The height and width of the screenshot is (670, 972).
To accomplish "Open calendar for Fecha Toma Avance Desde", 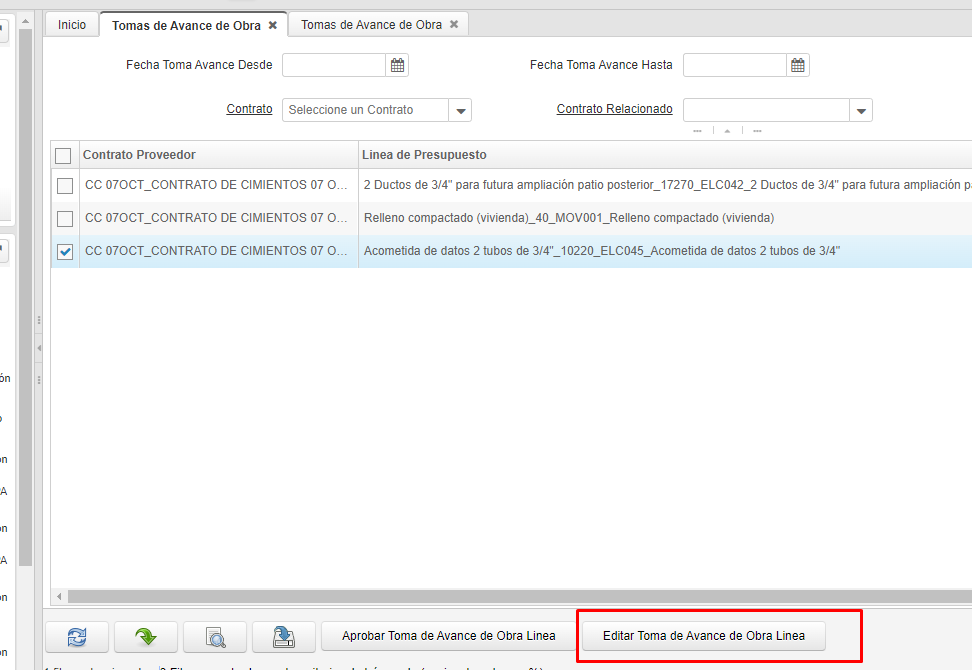I will 397,65.
